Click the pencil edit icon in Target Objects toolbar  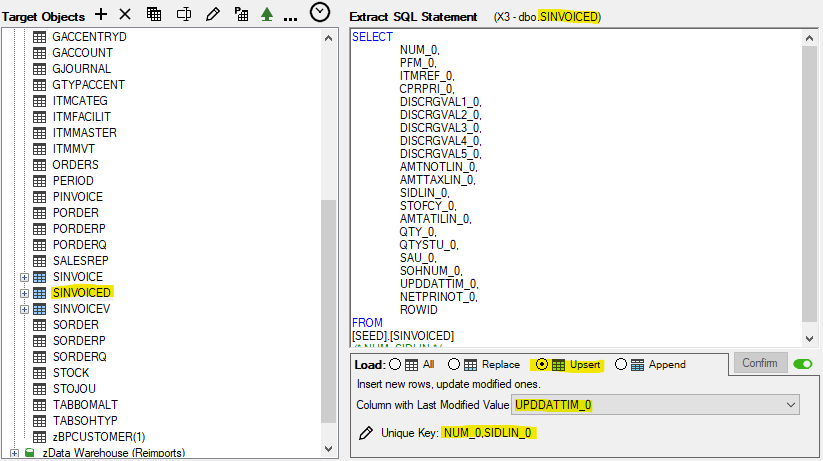click(x=211, y=14)
